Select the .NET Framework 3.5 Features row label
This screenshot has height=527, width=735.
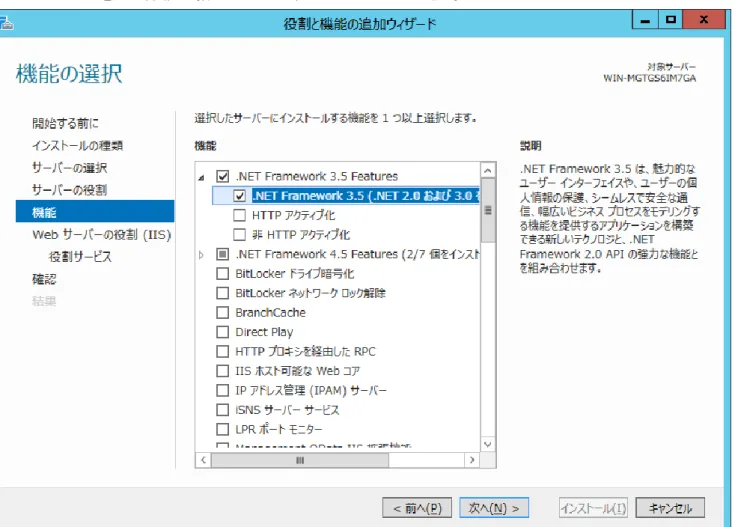click(317, 176)
